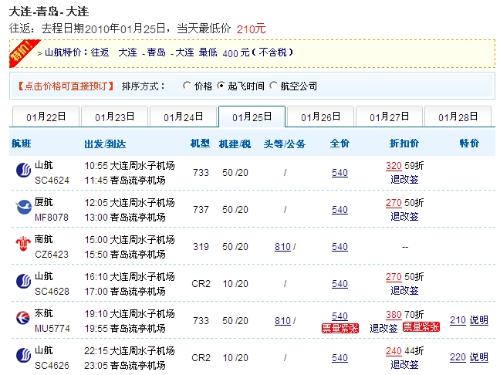This screenshot has width=500, height=375.
Task: Click the 出发/到达 column header
Action: point(105,144)
